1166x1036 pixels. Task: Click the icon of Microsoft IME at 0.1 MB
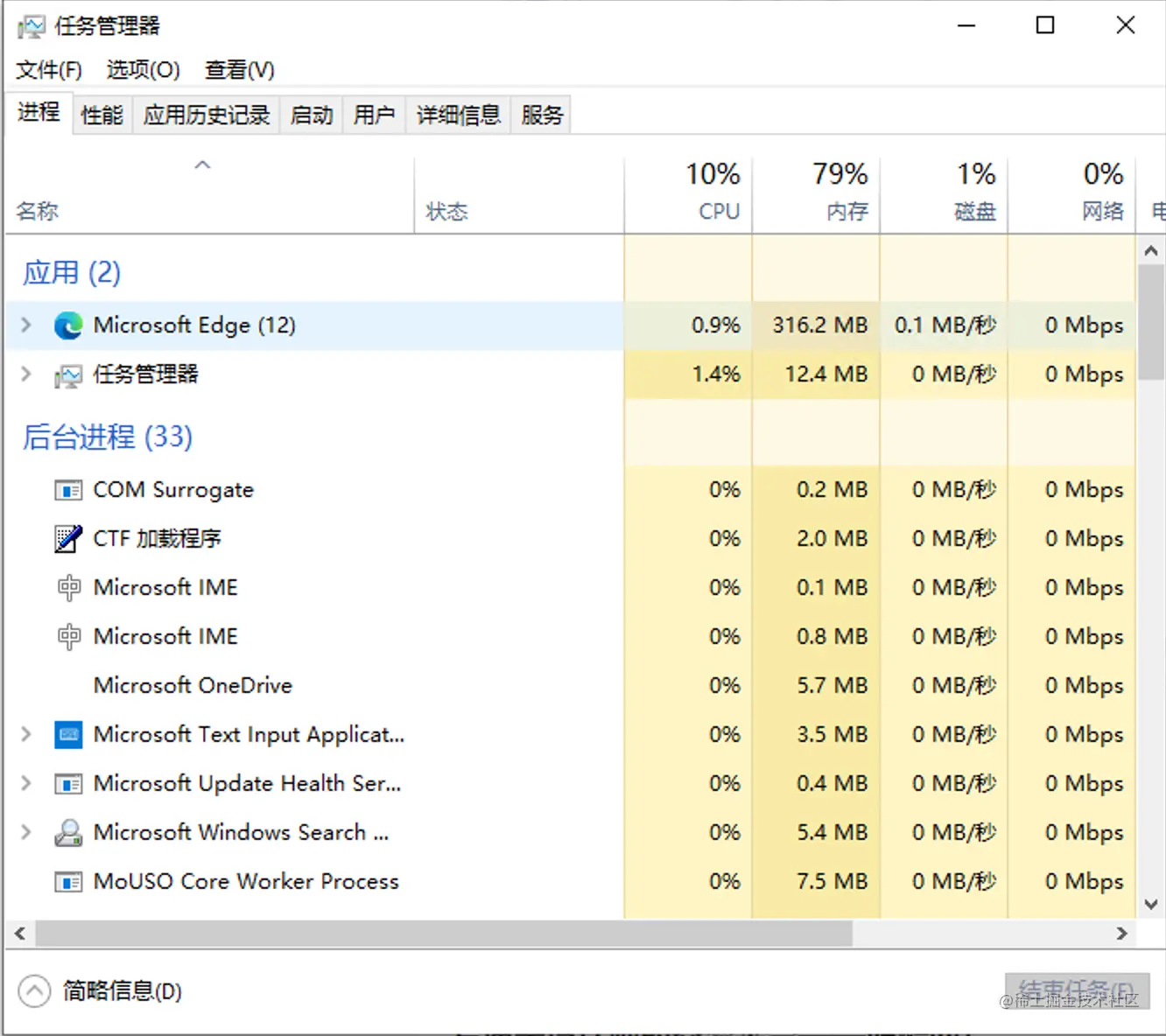[x=68, y=588]
